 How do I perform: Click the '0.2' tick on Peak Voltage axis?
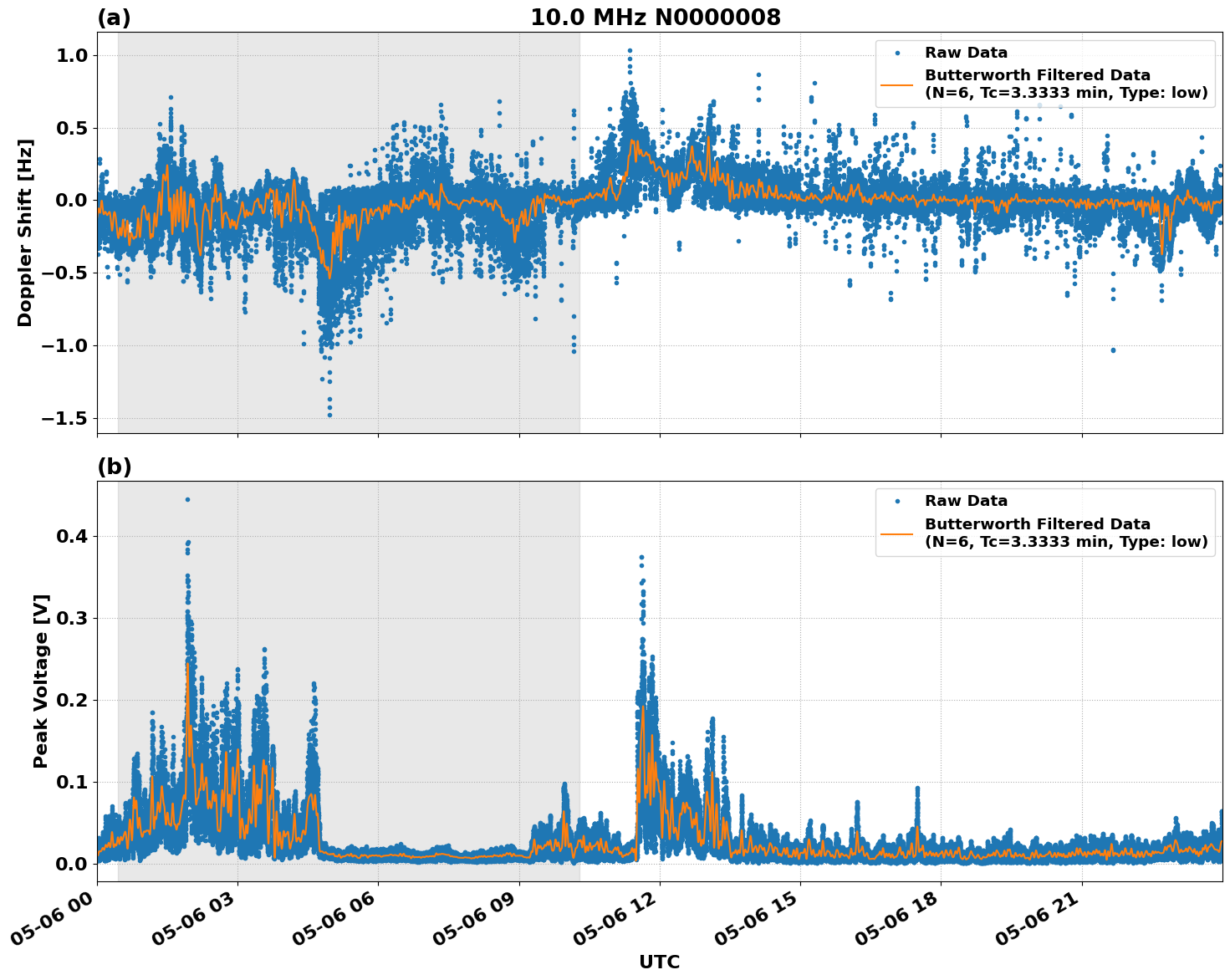coord(72,700)
